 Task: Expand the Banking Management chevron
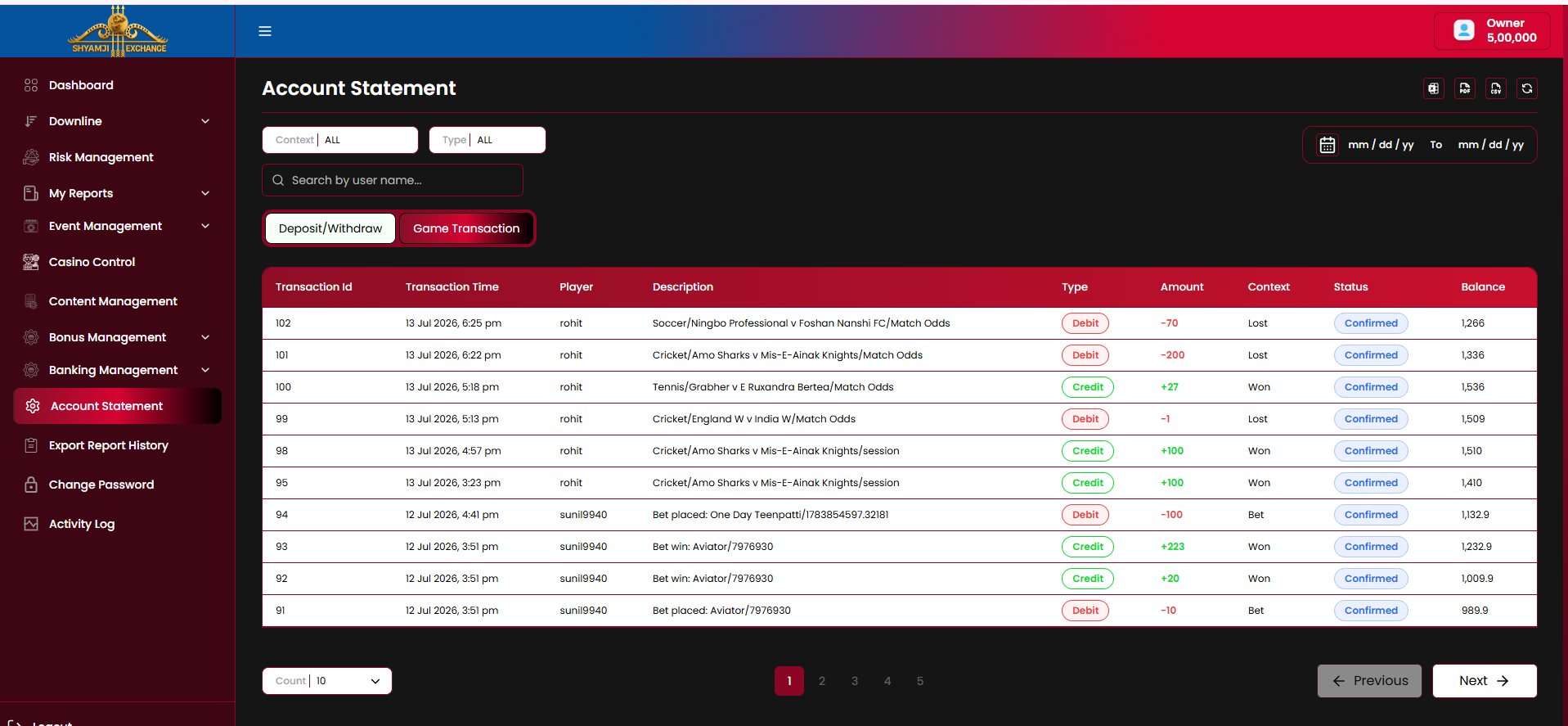coord(205,370)
